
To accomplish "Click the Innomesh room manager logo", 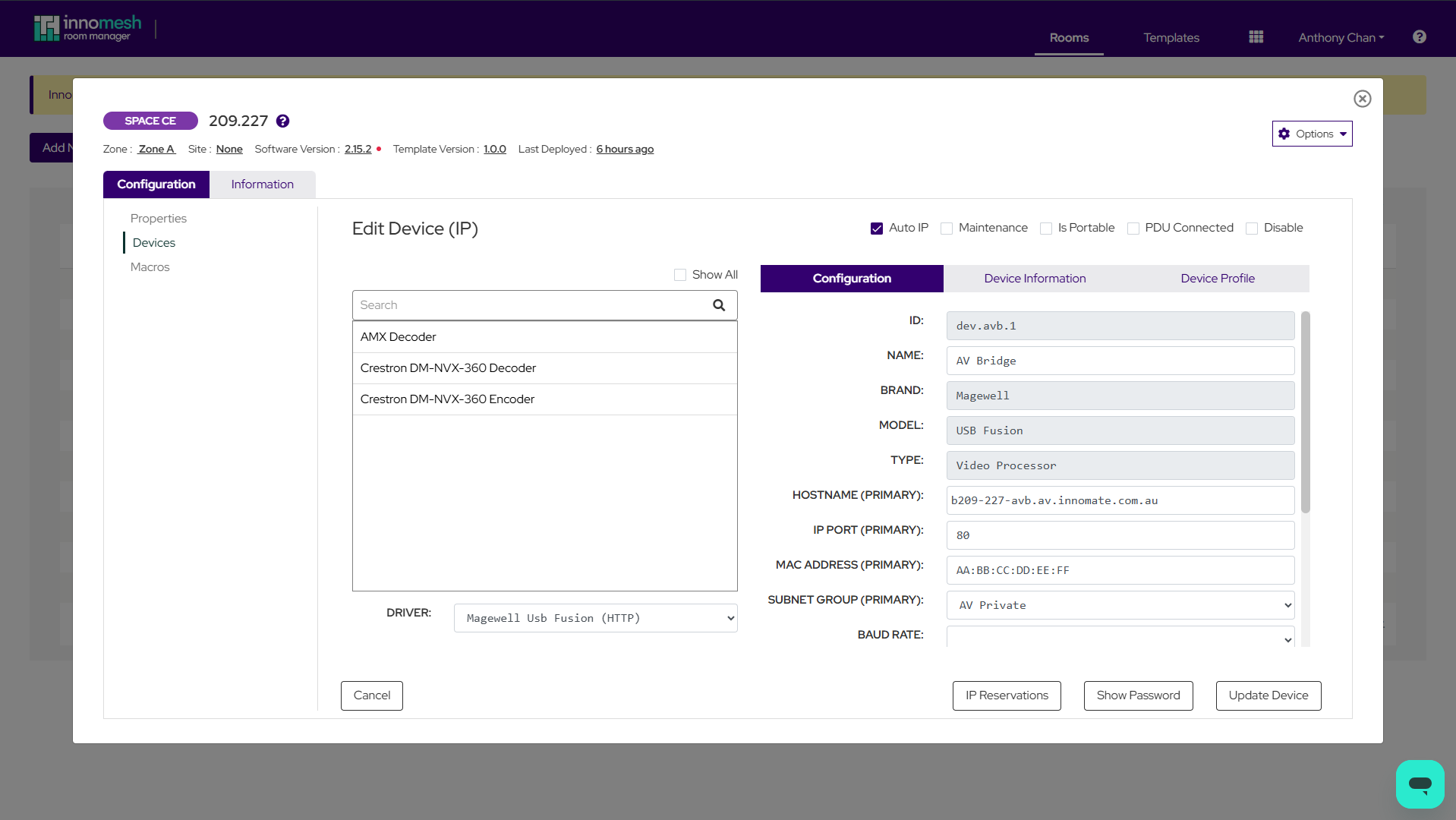I will click(x=87, y=28).
